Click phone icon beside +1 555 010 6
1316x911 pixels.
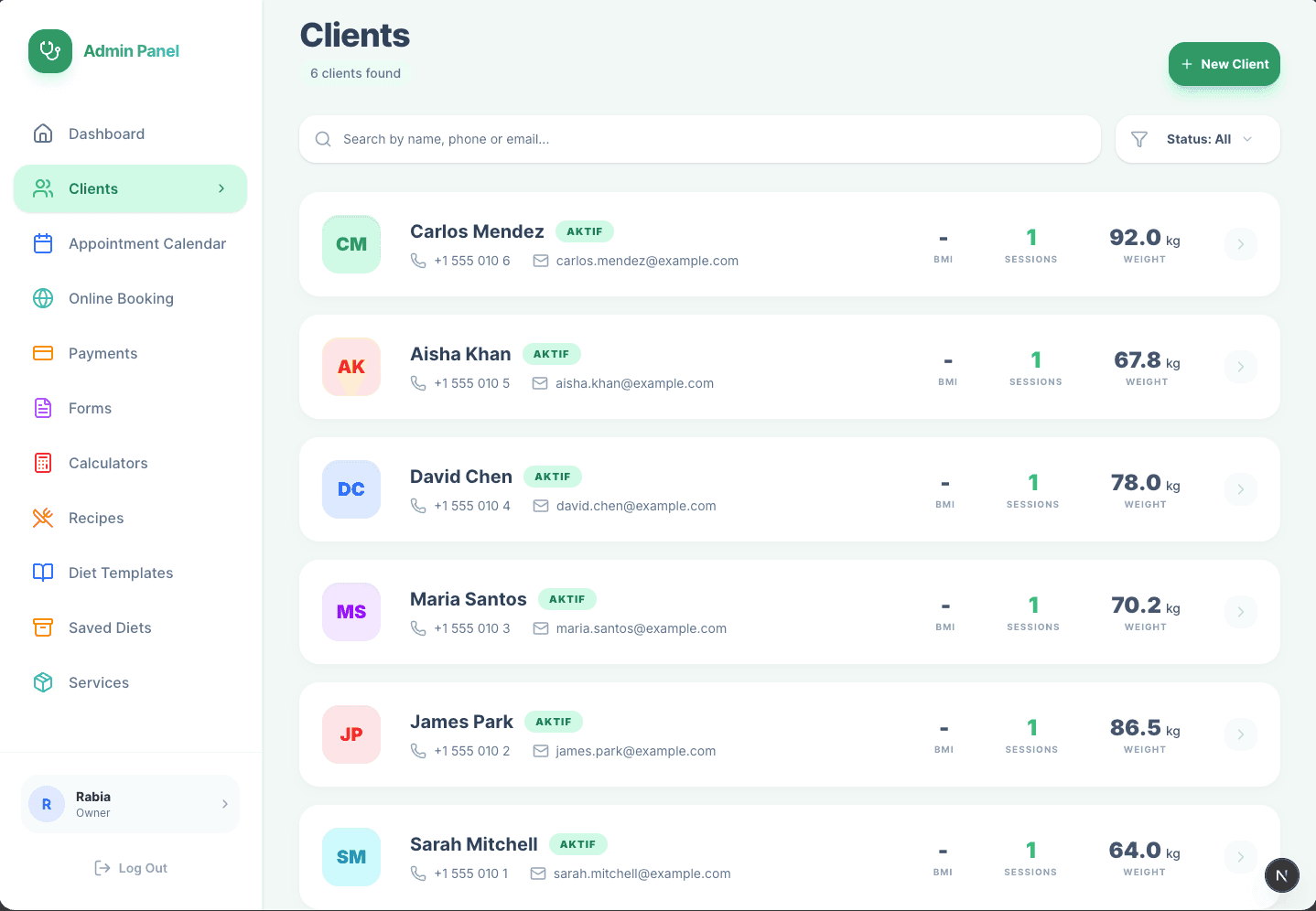pyautogui.click(x=418, y=261)
